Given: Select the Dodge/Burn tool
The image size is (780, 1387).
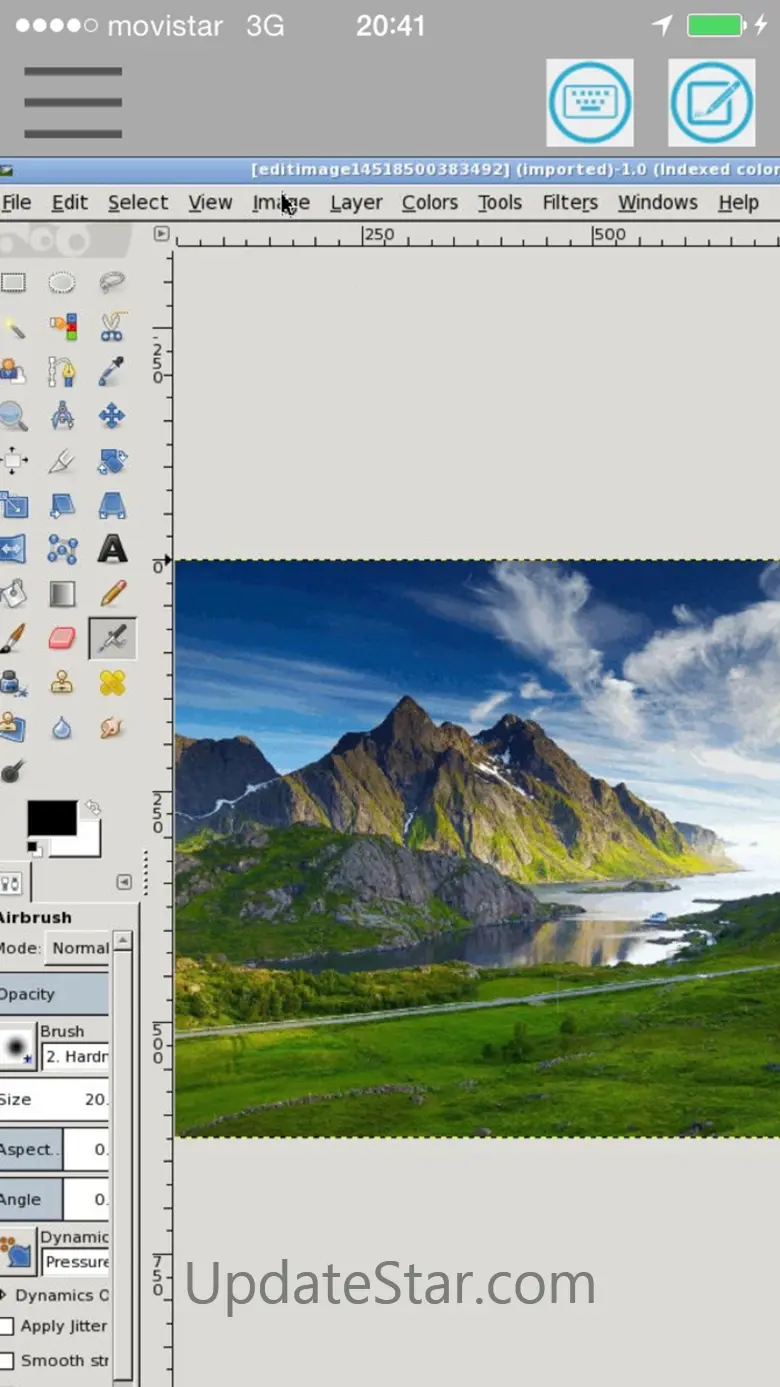Looking at the screenshot, I should point(12,771).
